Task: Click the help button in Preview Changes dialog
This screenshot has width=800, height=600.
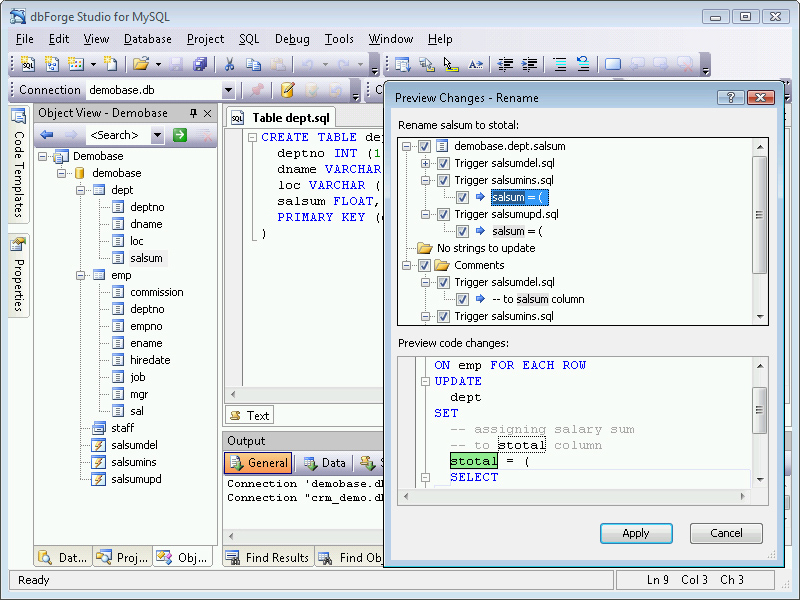Action: click(x=730, y=97)
